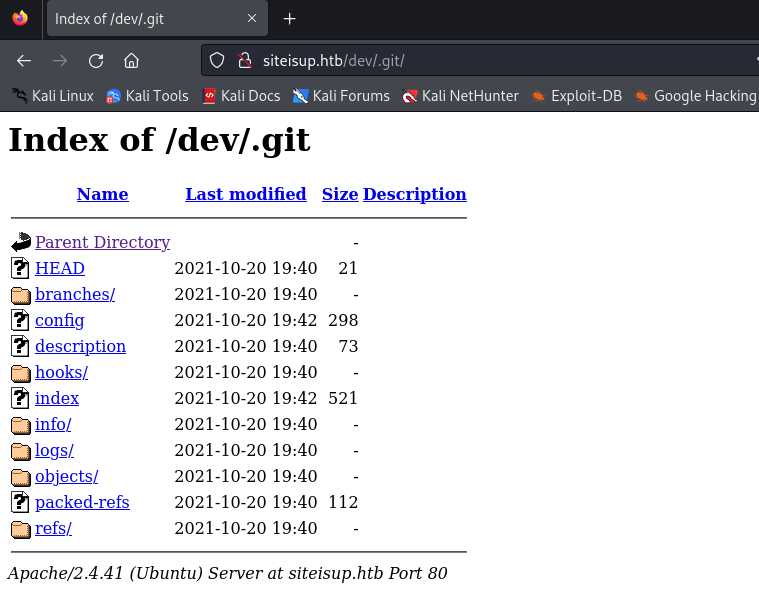Go back using the back arrow
The width and height of the screenshot is (759, 602).
pos(24,60)
